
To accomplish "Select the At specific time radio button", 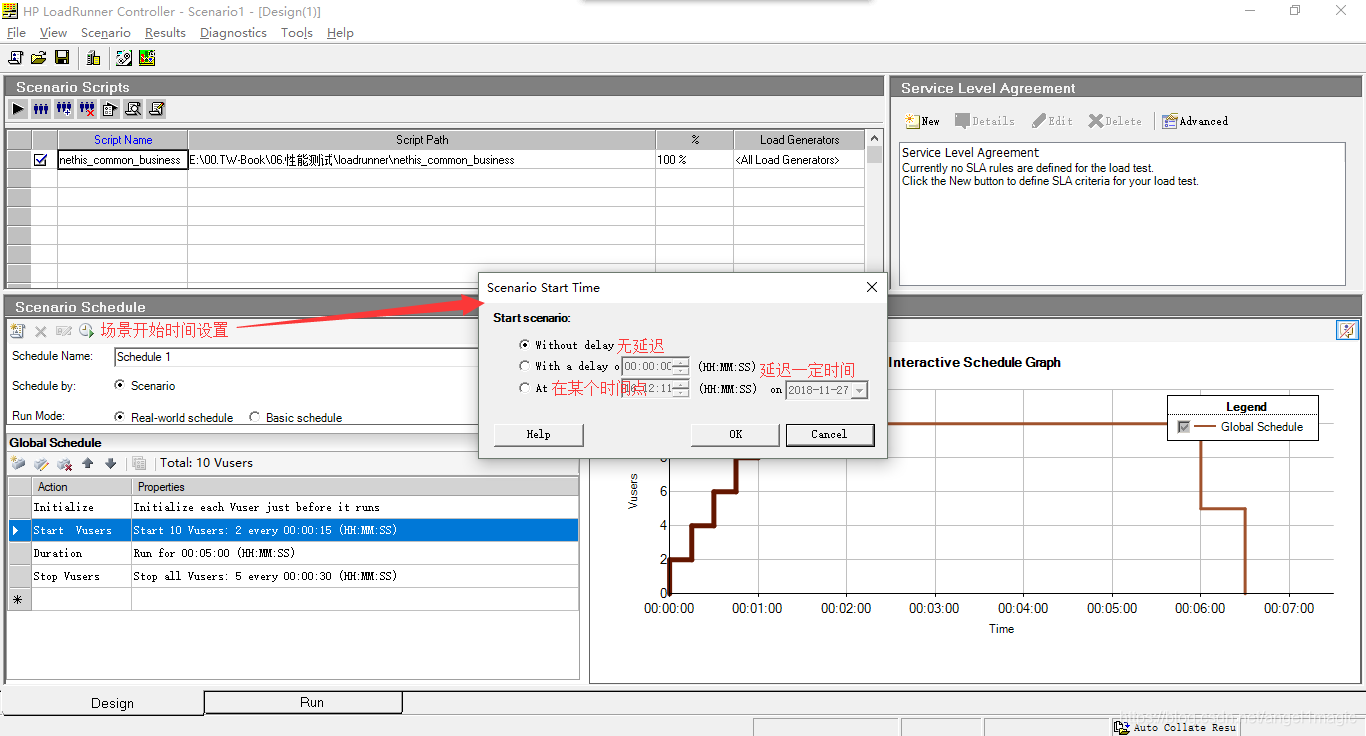I will [x=525, y=388].
